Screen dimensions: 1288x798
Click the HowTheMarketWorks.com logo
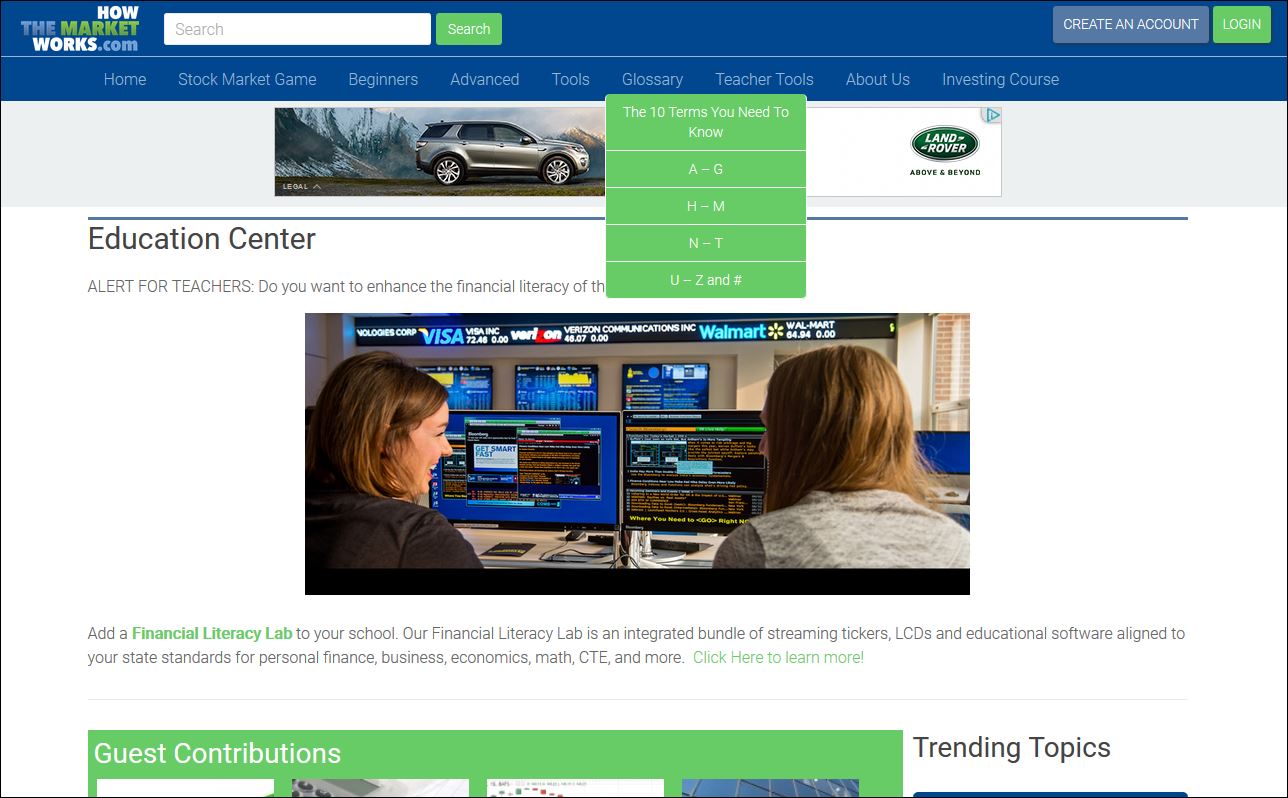[x=79, y=28]
